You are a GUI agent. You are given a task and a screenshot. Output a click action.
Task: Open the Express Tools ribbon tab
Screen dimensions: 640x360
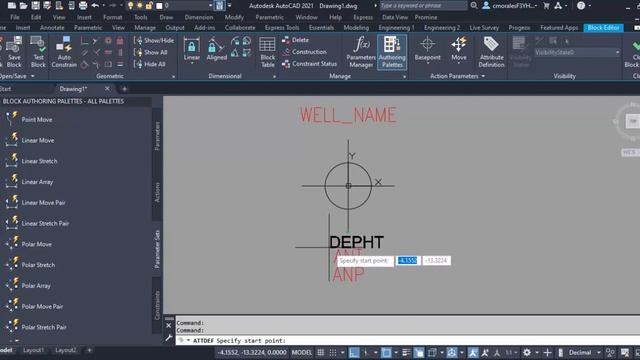(282, 27)
